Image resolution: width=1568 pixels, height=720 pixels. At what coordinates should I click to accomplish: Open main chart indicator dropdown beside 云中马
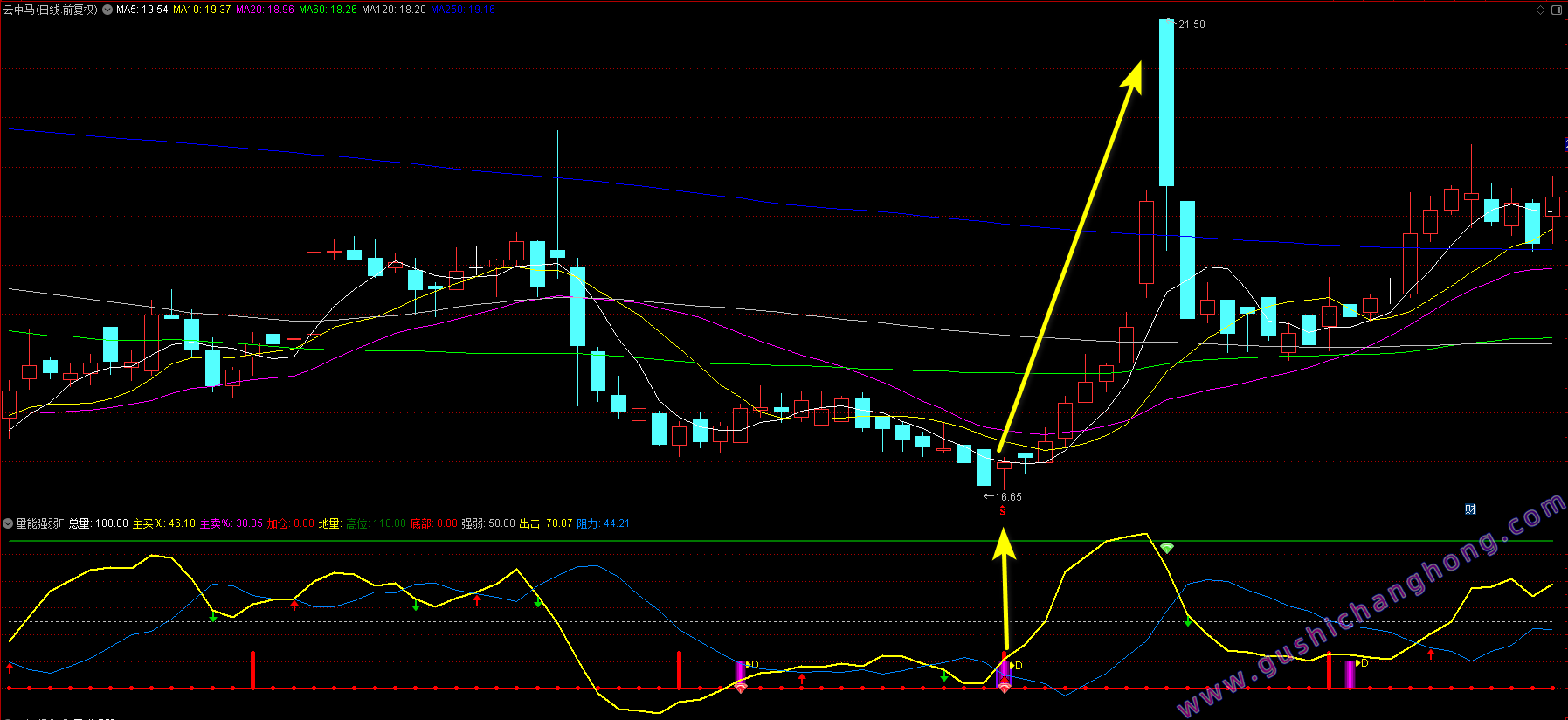coord(107,10)
